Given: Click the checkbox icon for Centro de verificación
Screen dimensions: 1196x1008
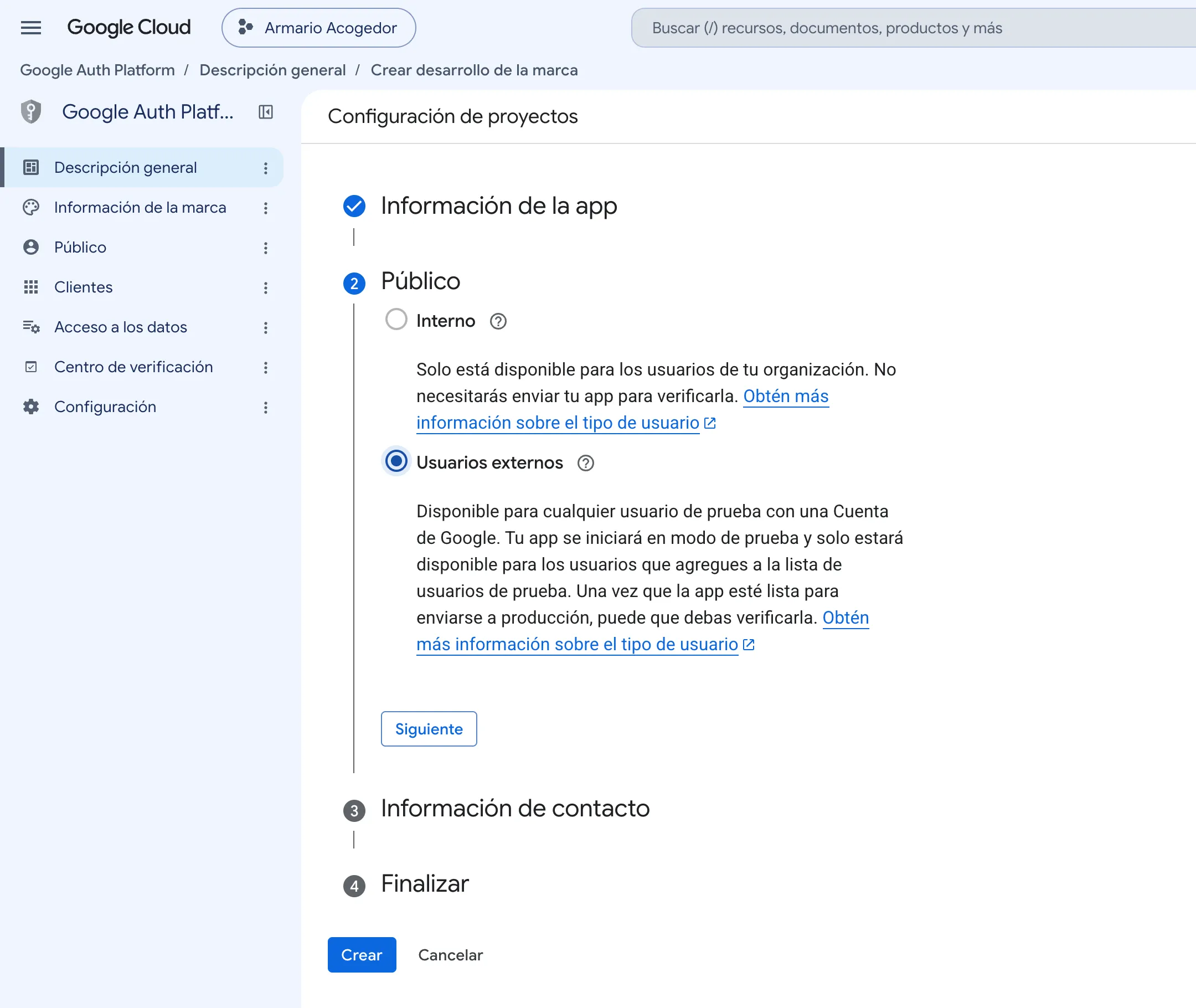Looking at the screenshot, I should click(31, 367).
